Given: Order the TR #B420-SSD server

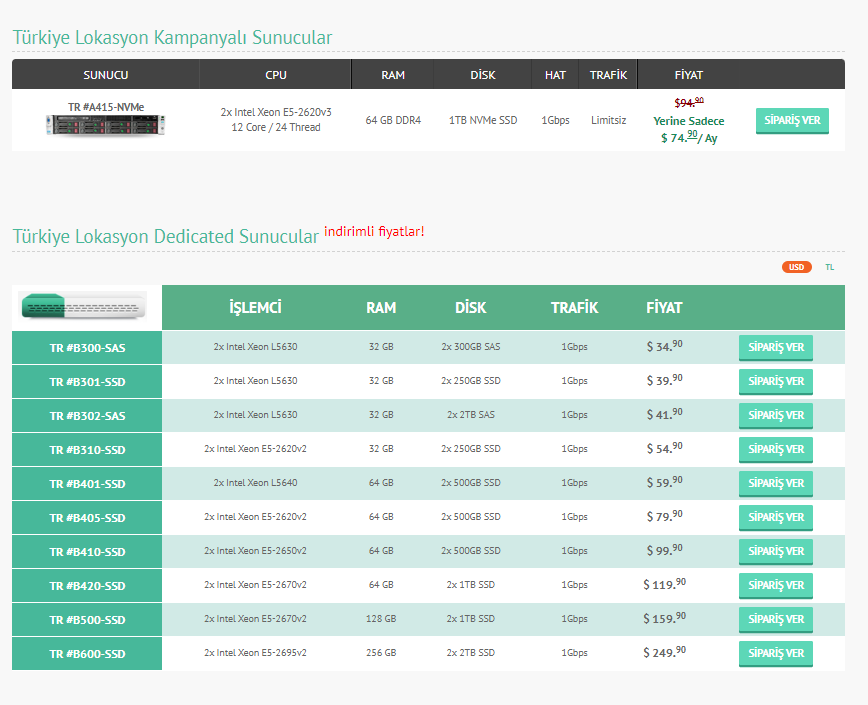Looking at the screenshot, I should pos(776,585).
